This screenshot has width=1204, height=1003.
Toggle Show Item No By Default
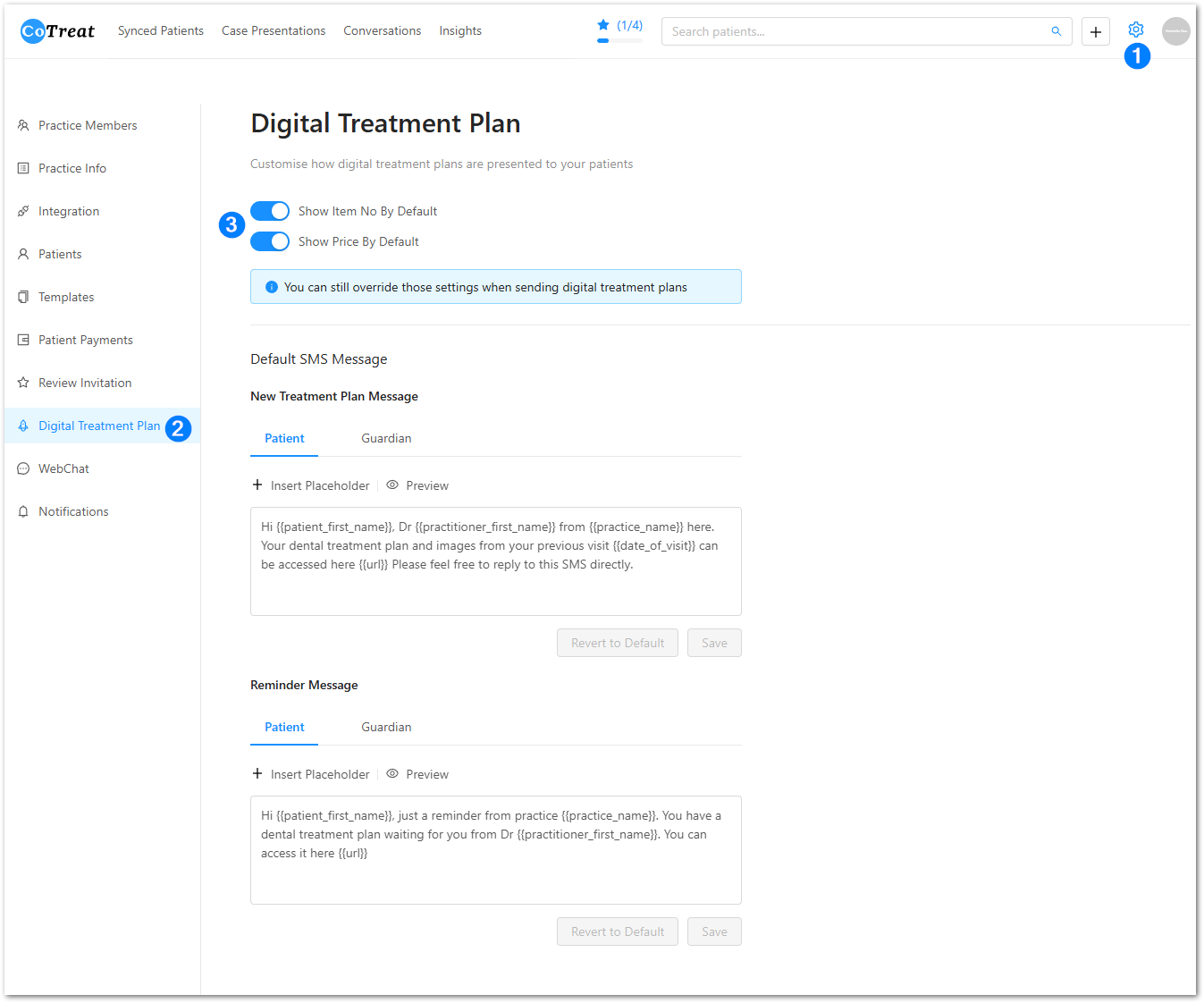[x=270, y=211]
